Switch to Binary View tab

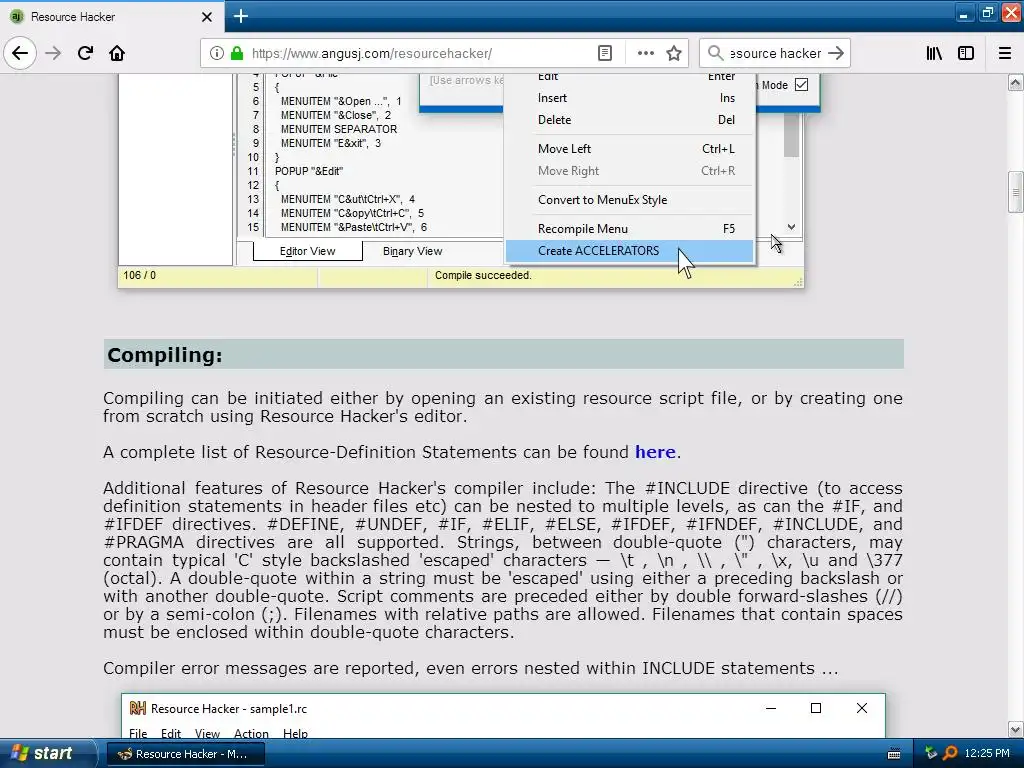point(412,251)
